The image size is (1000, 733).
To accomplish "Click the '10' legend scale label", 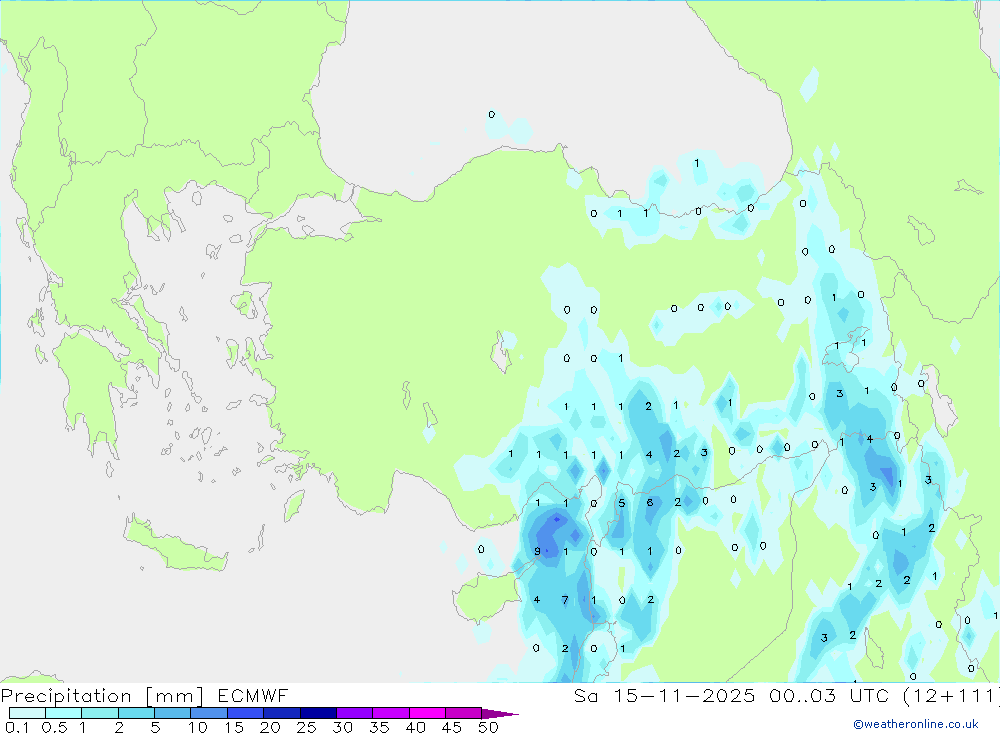I will pos(198,727).
